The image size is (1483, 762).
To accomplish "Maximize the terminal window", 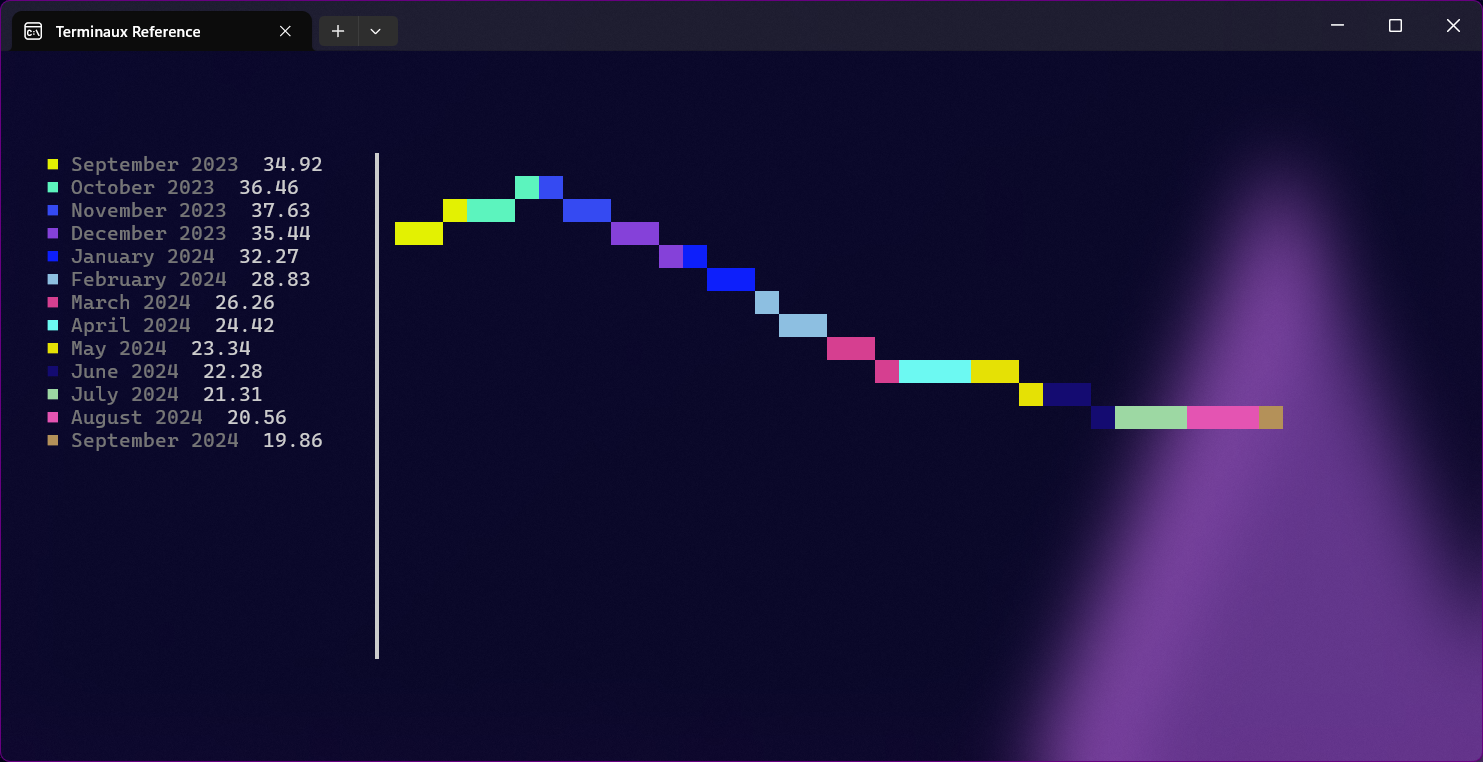I will pyautogui.click(x=1395, y=26).
